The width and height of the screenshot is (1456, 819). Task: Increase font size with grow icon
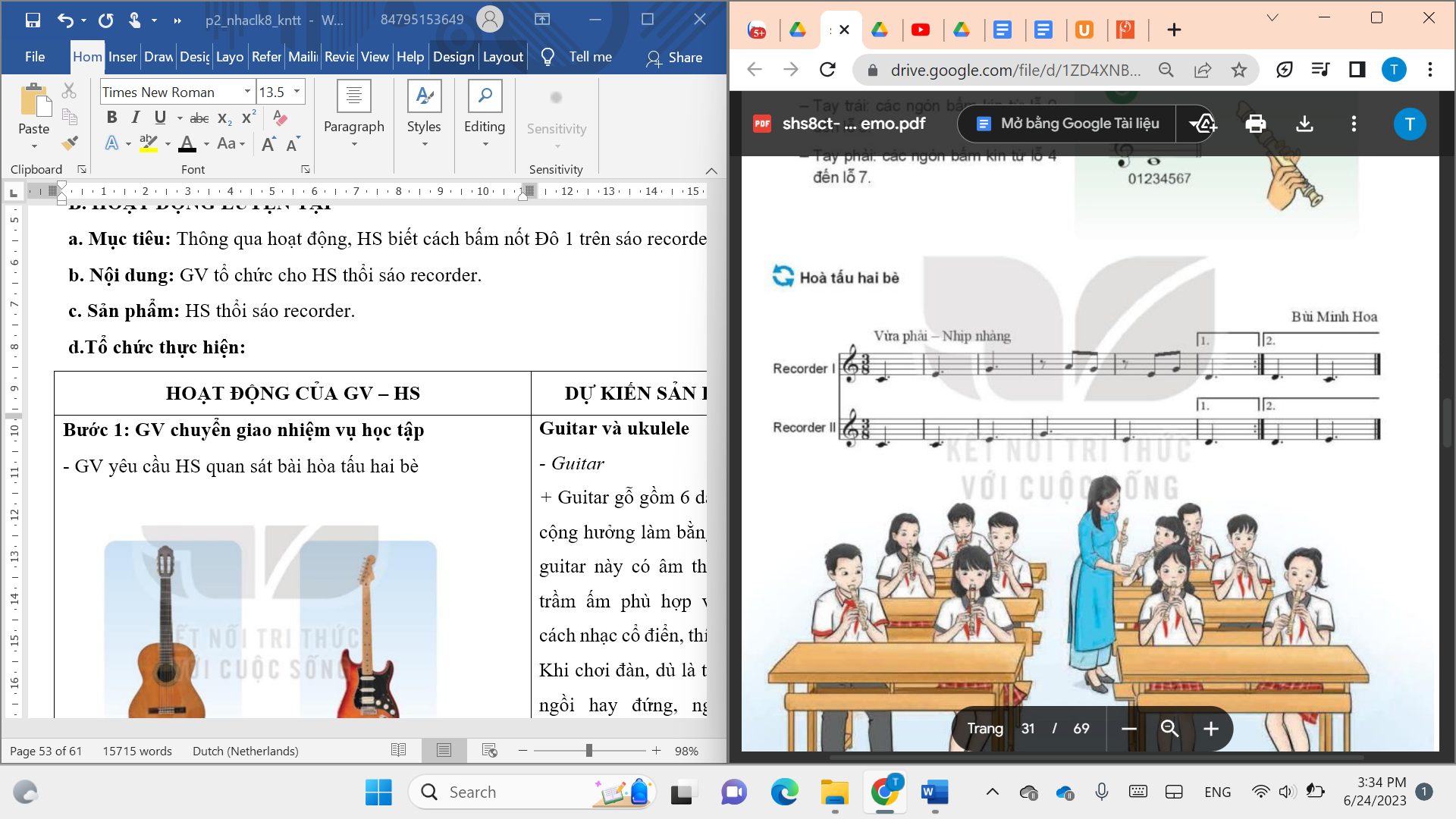click(x=268, y=143)
